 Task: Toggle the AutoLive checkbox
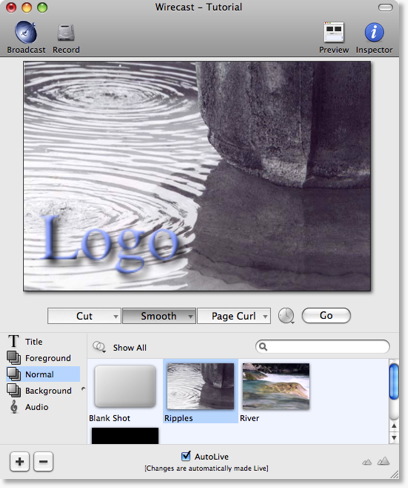[186, 456]
